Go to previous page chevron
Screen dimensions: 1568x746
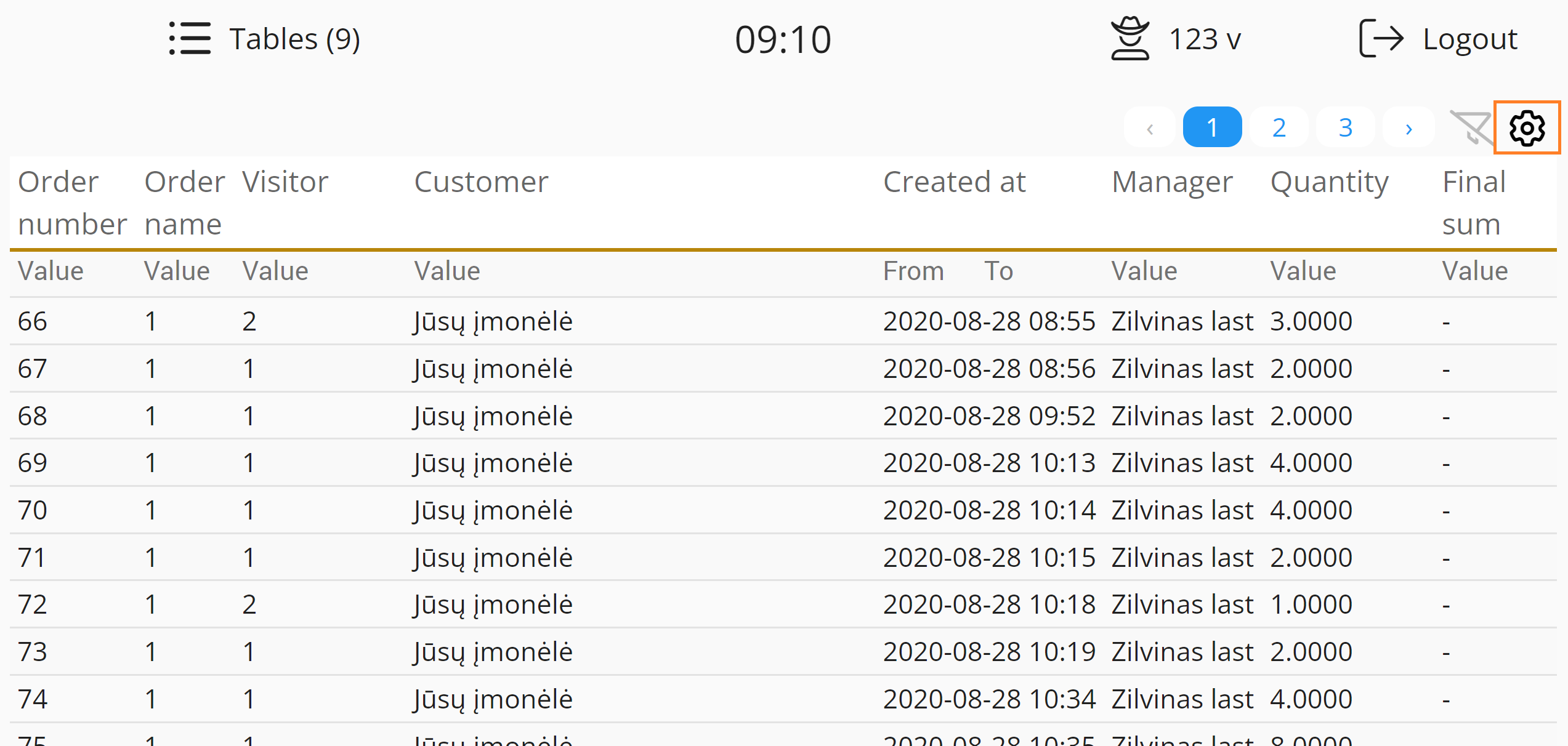click(x=1150, y=128)
